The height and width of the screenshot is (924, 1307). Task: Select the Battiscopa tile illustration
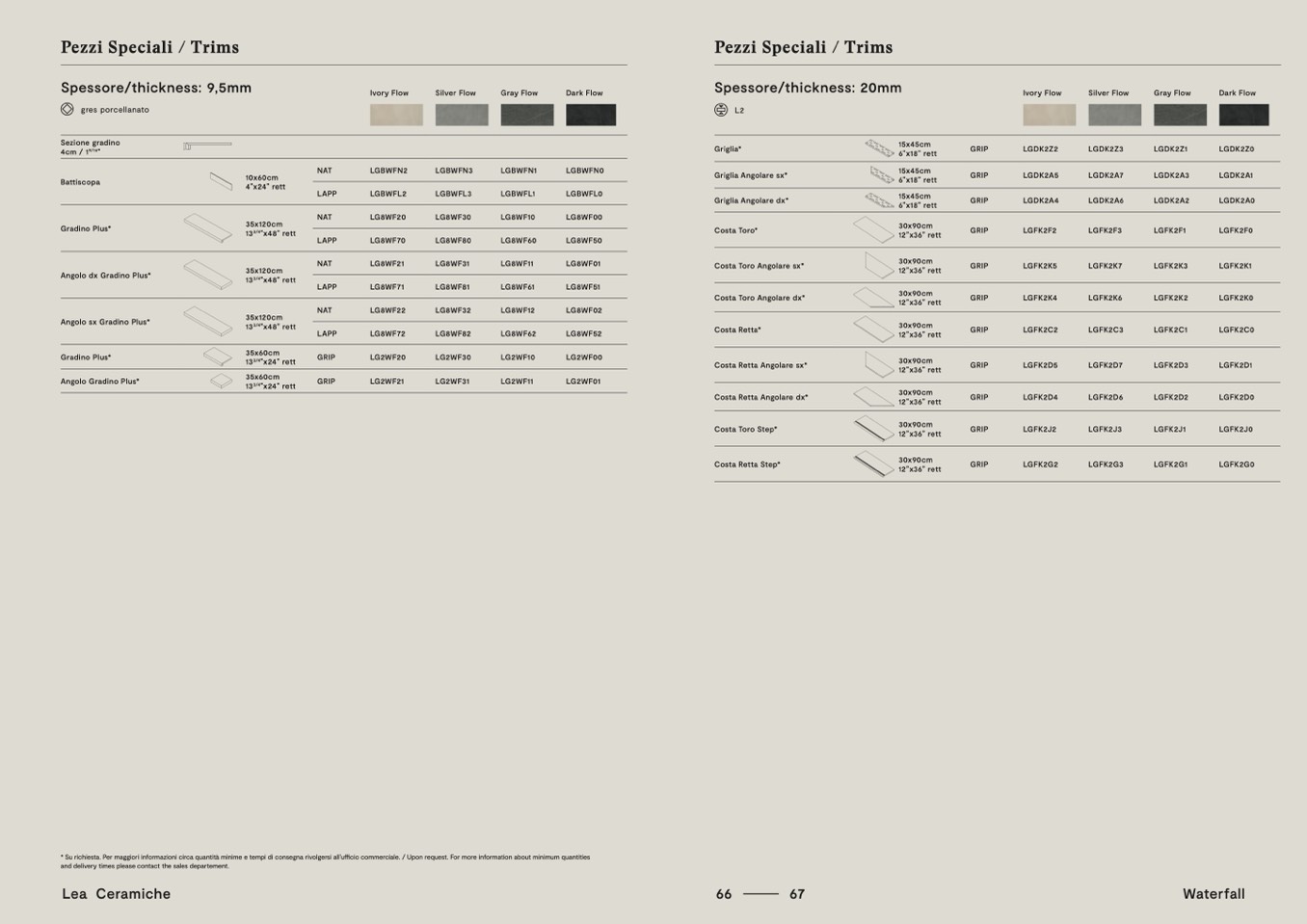221,182
